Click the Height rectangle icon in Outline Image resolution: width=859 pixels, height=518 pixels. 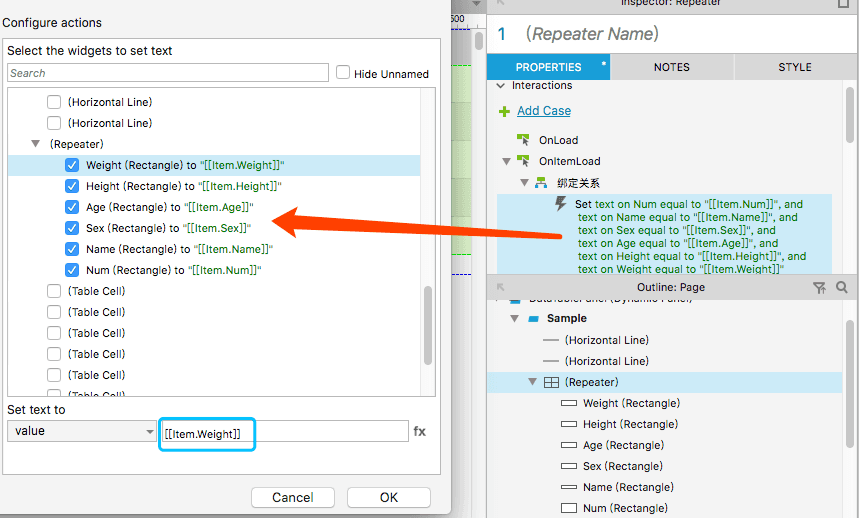click(569, 424)
